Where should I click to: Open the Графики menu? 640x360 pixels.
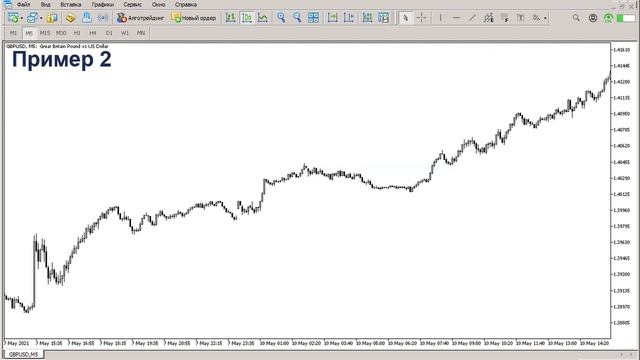click(x=102, y=4)
